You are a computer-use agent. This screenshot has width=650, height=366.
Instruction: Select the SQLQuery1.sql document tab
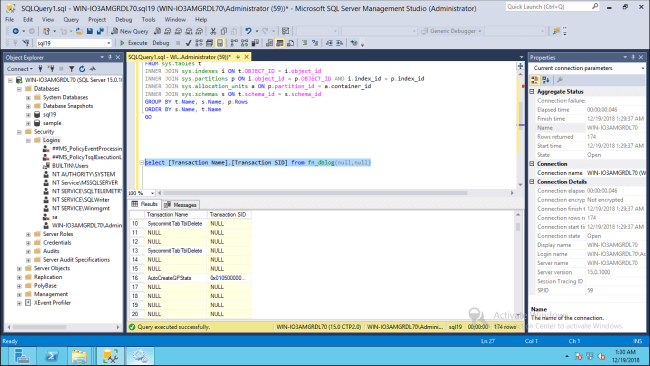tap(179, 57)
